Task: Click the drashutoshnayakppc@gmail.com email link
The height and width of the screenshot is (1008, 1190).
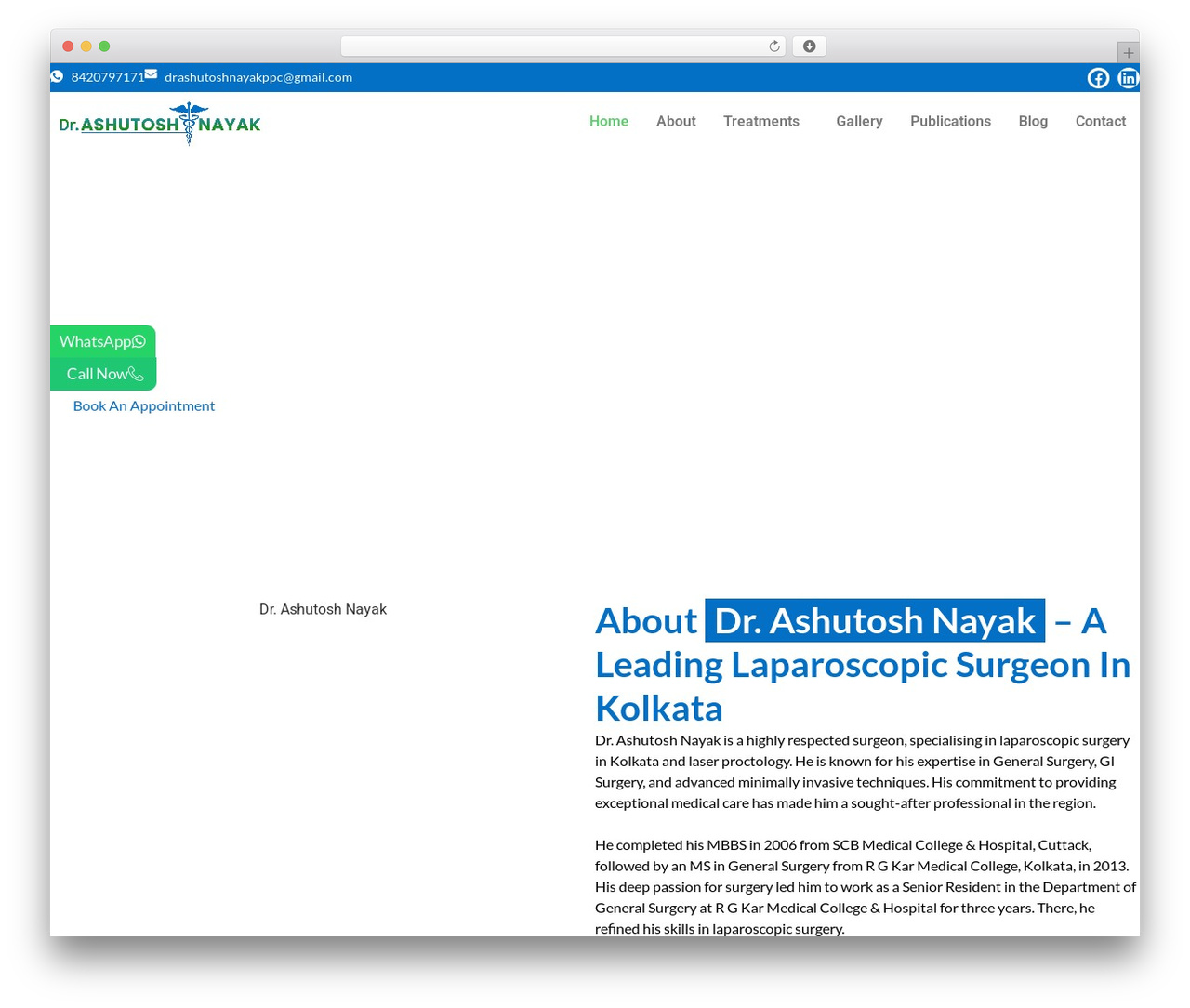Action: (x=258, y=77)
